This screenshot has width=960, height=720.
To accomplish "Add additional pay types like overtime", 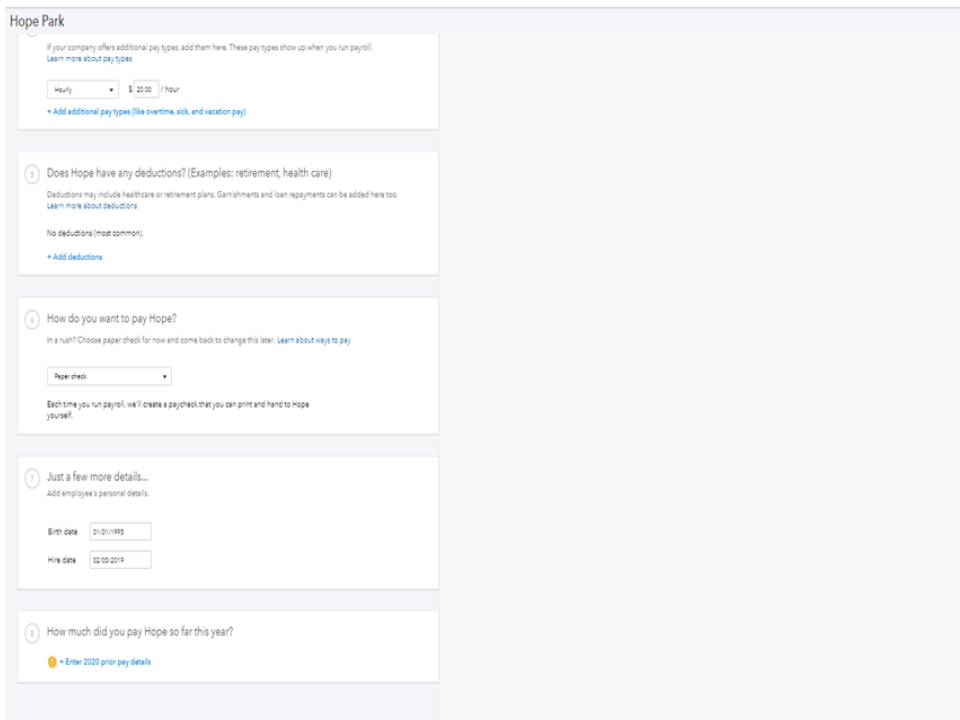I will tap(146, 112).
